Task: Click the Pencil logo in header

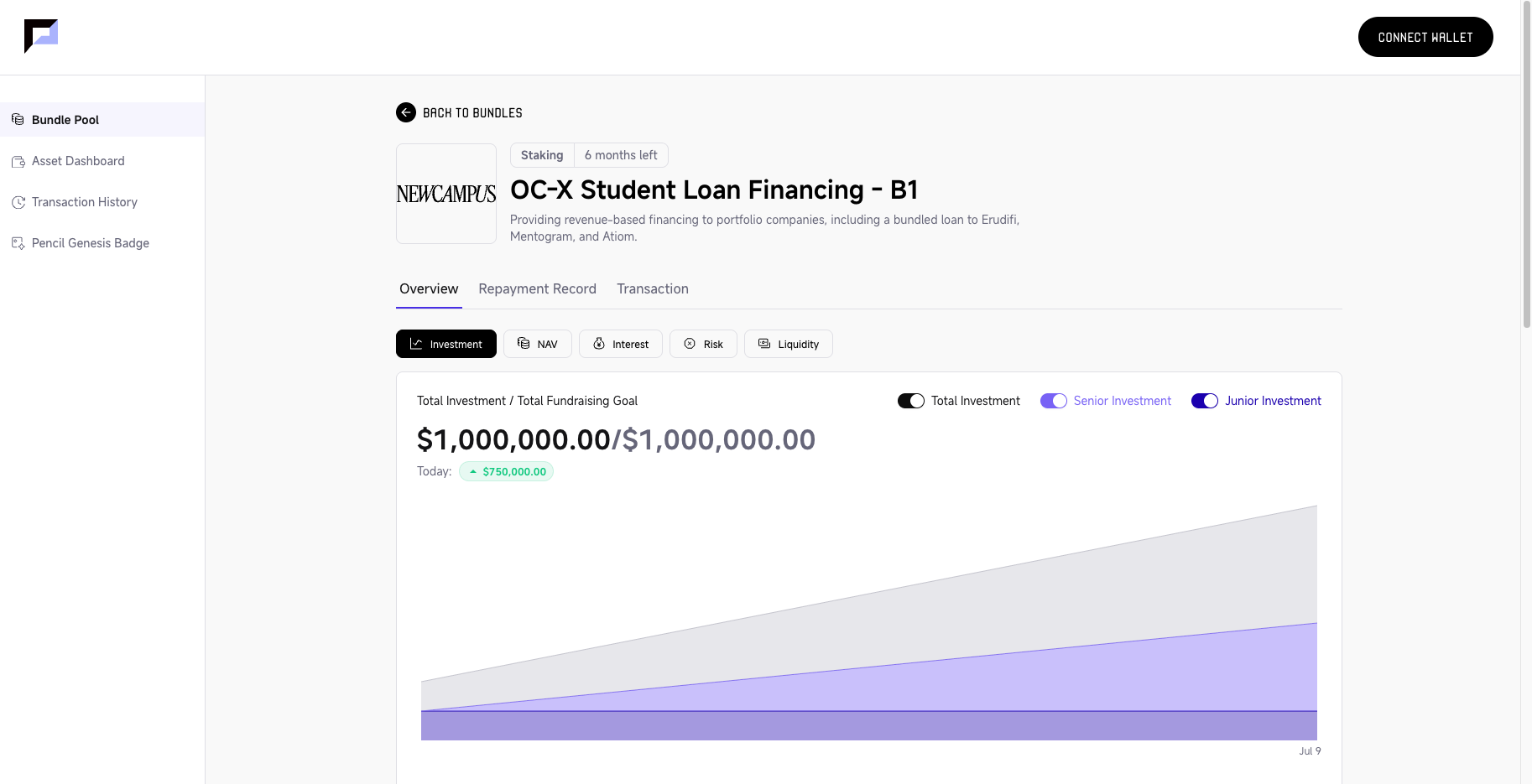Action: click(41, 36)
